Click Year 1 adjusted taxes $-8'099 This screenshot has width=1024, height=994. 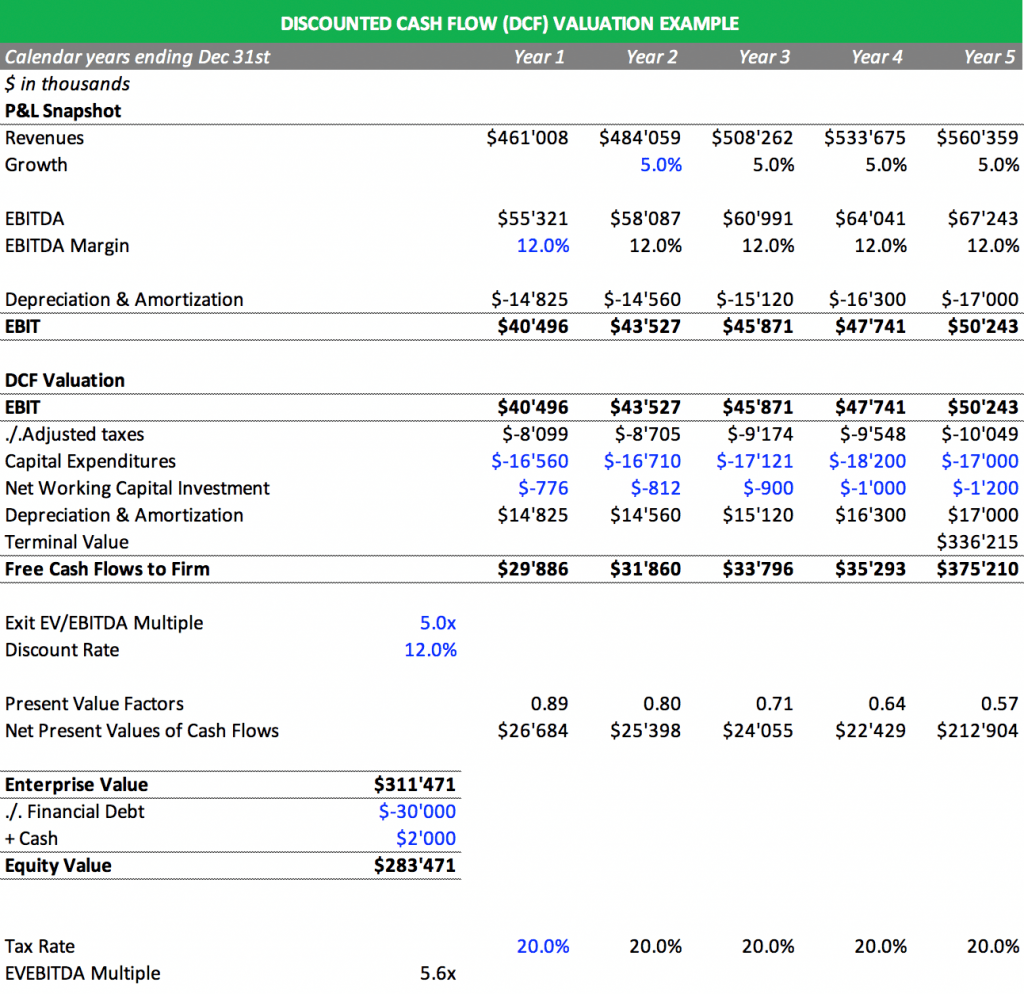[535, 434]
